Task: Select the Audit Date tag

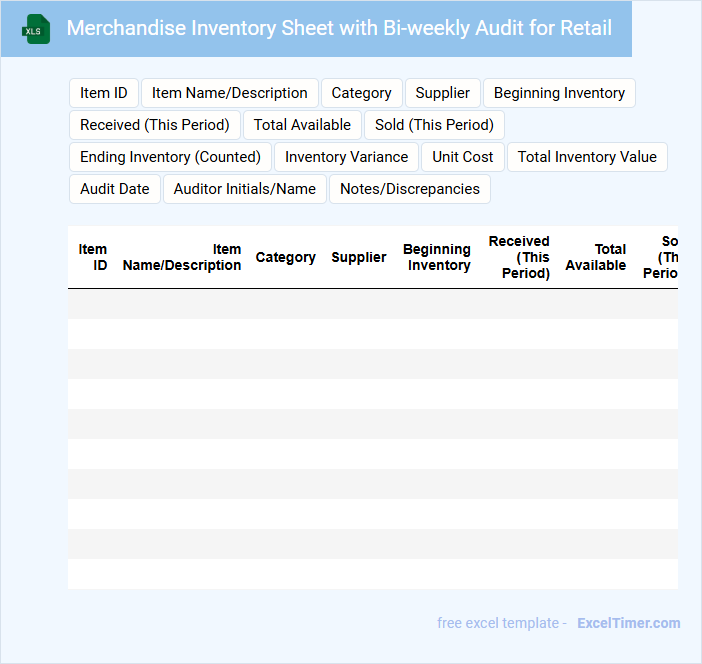Action: pos(114,189)
